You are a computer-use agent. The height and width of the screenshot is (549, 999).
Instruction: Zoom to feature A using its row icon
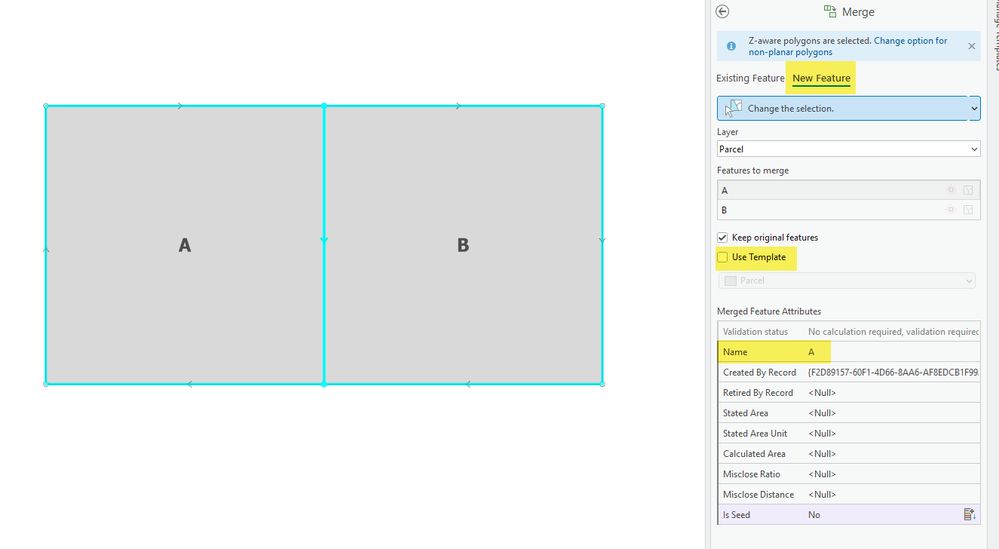968,190
